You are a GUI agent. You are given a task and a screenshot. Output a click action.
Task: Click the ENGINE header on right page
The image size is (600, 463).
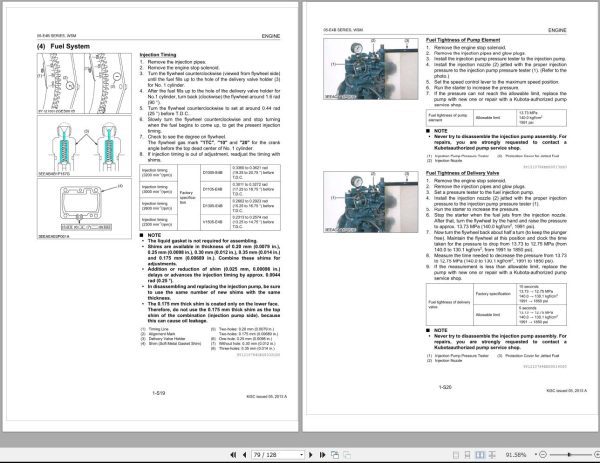pos(557,30)
